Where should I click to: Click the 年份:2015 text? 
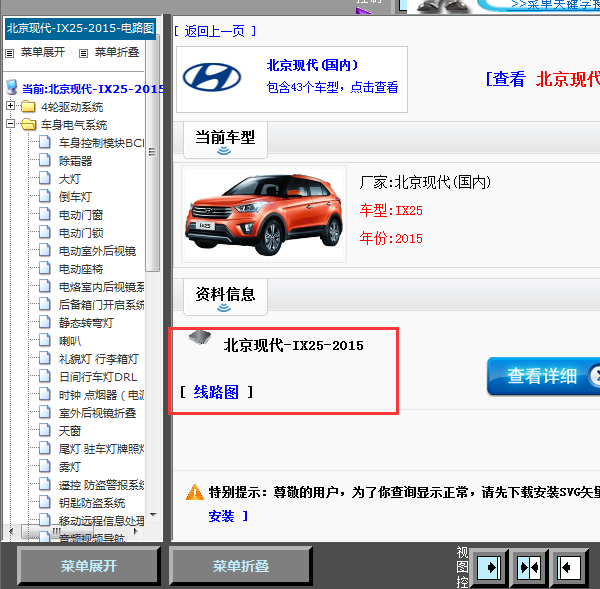point(391,238)
